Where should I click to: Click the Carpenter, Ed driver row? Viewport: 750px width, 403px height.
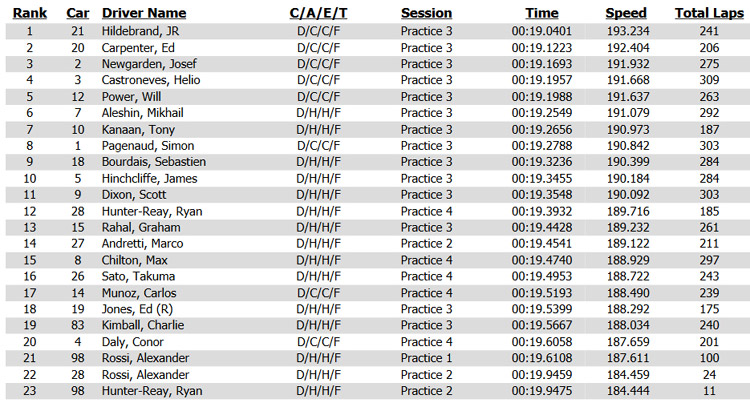coord(375,48)
